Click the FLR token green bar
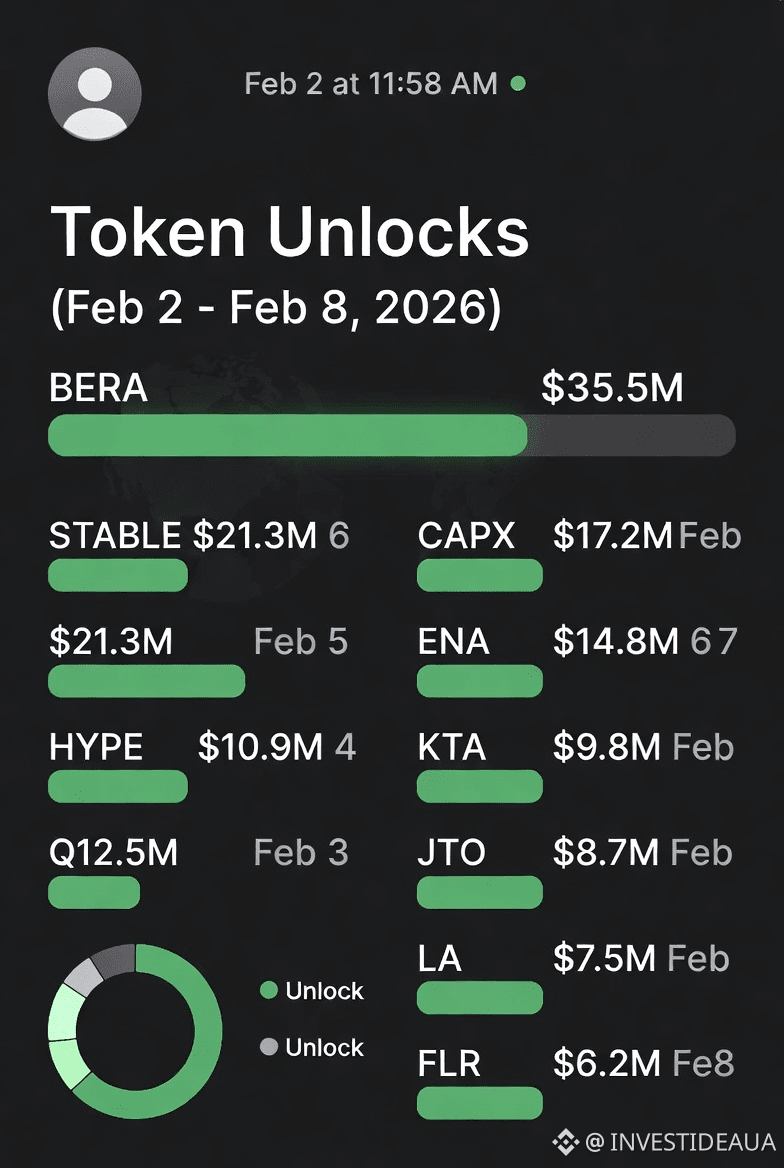The width and height of the screenshot is (784, 1168). pyautogui.click(x=480, y=1103)
